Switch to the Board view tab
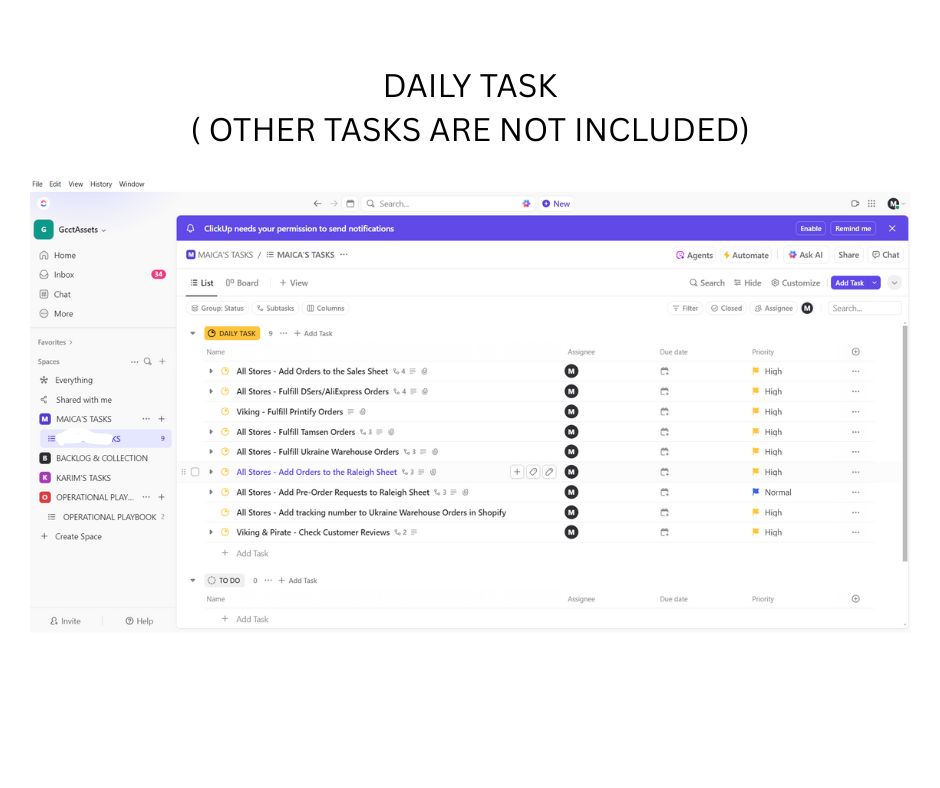The image size is (940, 788). (x=242, y=283)
